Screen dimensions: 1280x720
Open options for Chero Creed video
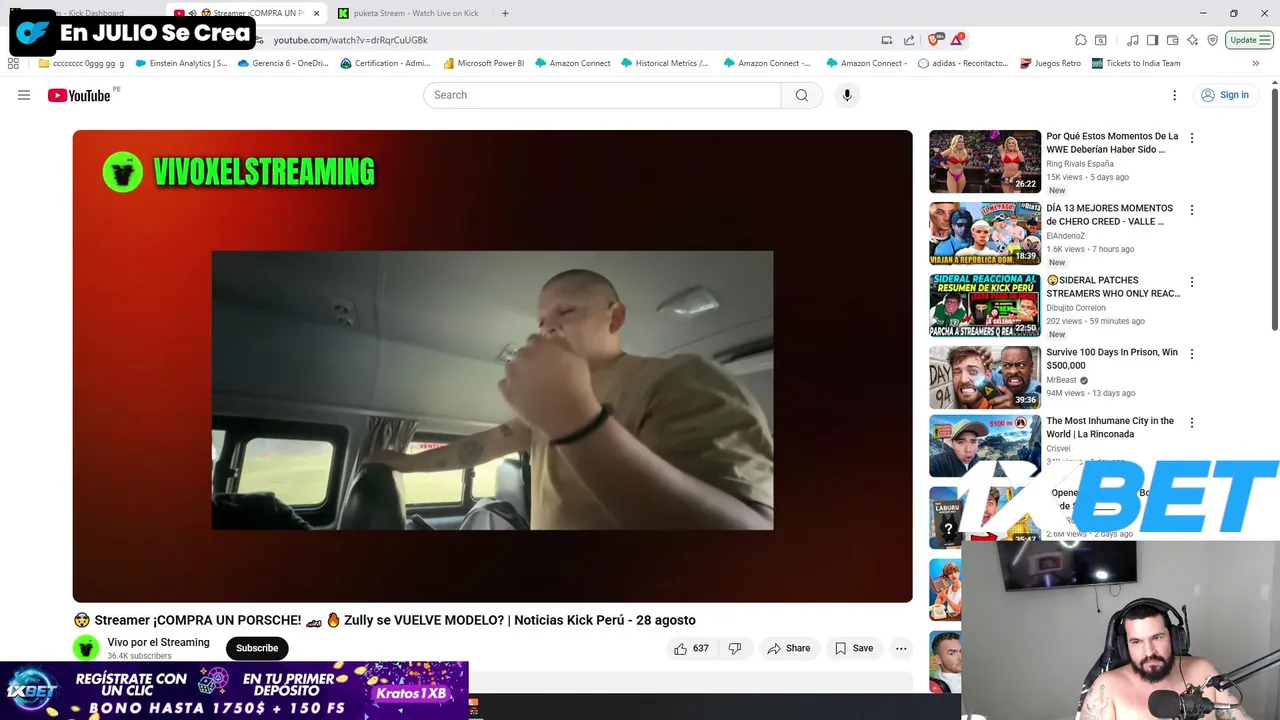point(1191,210)
